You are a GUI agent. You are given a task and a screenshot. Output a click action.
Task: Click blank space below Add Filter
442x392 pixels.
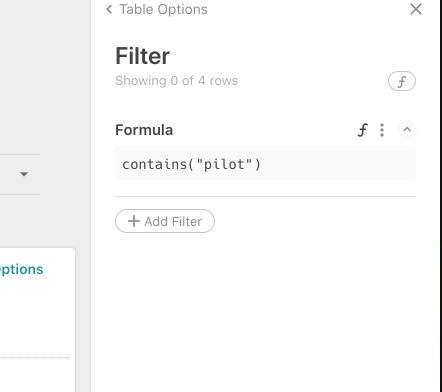(x=265, y=310)
